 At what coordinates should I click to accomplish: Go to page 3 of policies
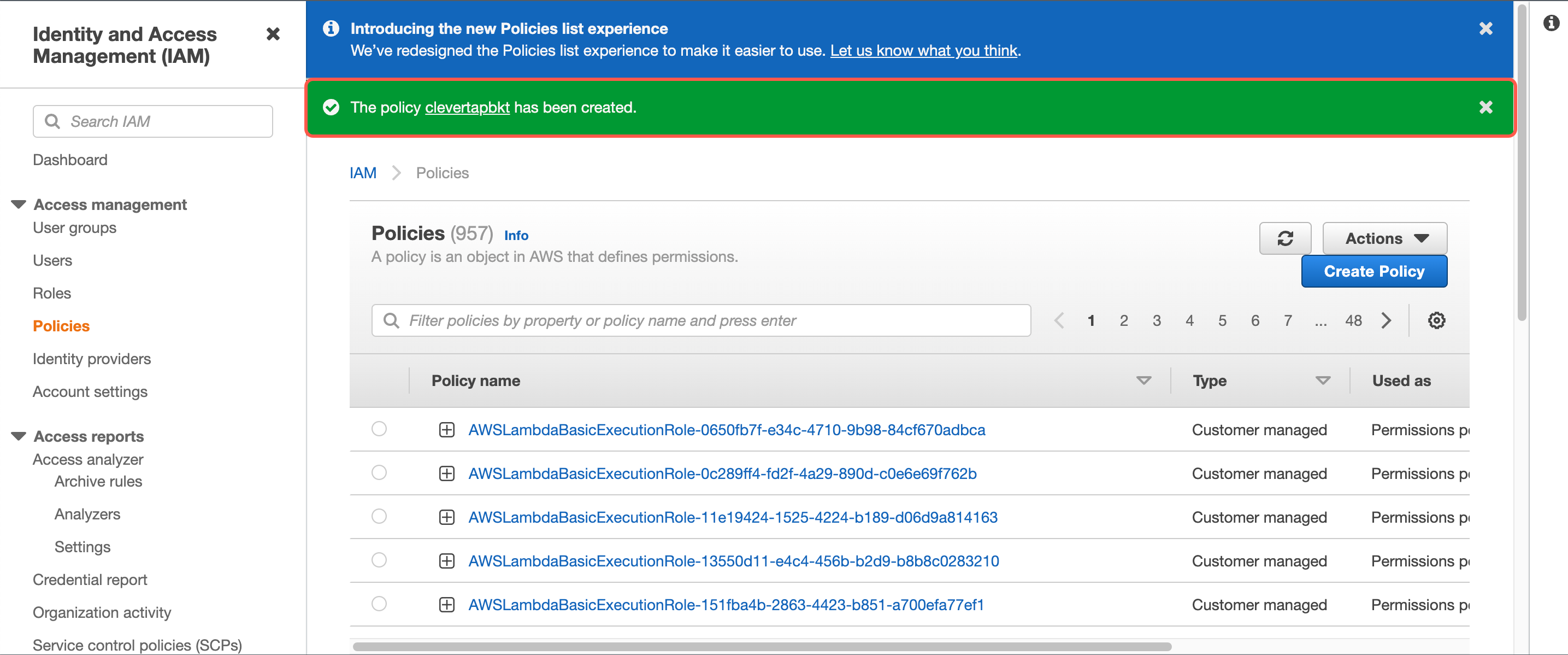click(1157, 320)
